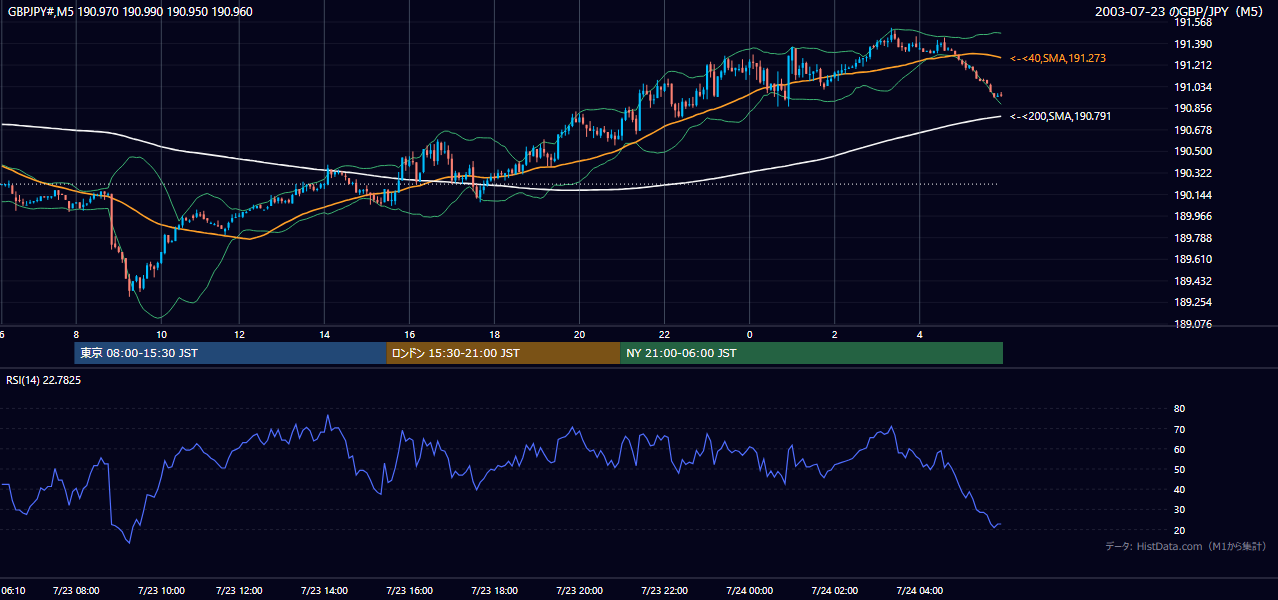The width and height of the screenshot is (1278, 600).
Task: Click RSI scale value 80
Action: (1179, 409)
